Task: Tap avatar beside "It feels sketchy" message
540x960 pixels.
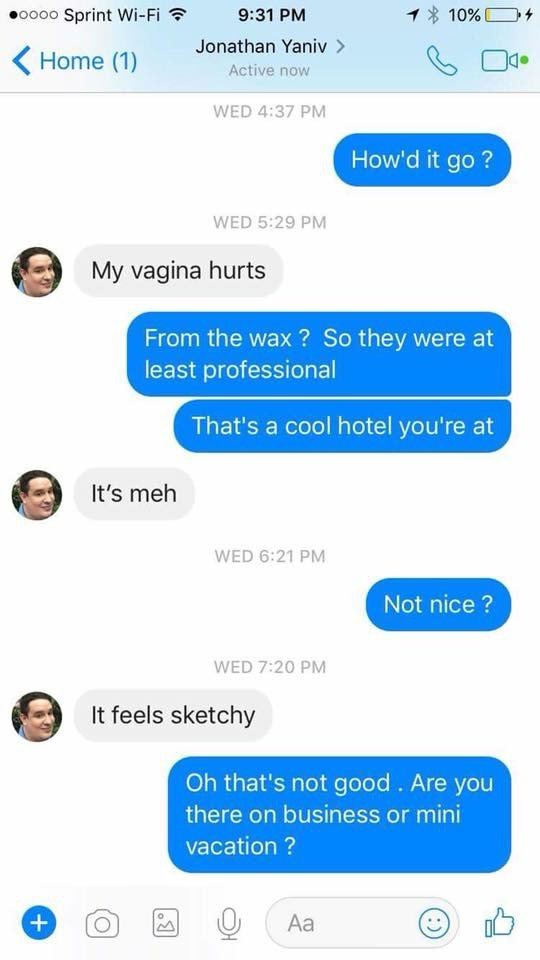Action: pyautogui.click(x=37, y=716)
